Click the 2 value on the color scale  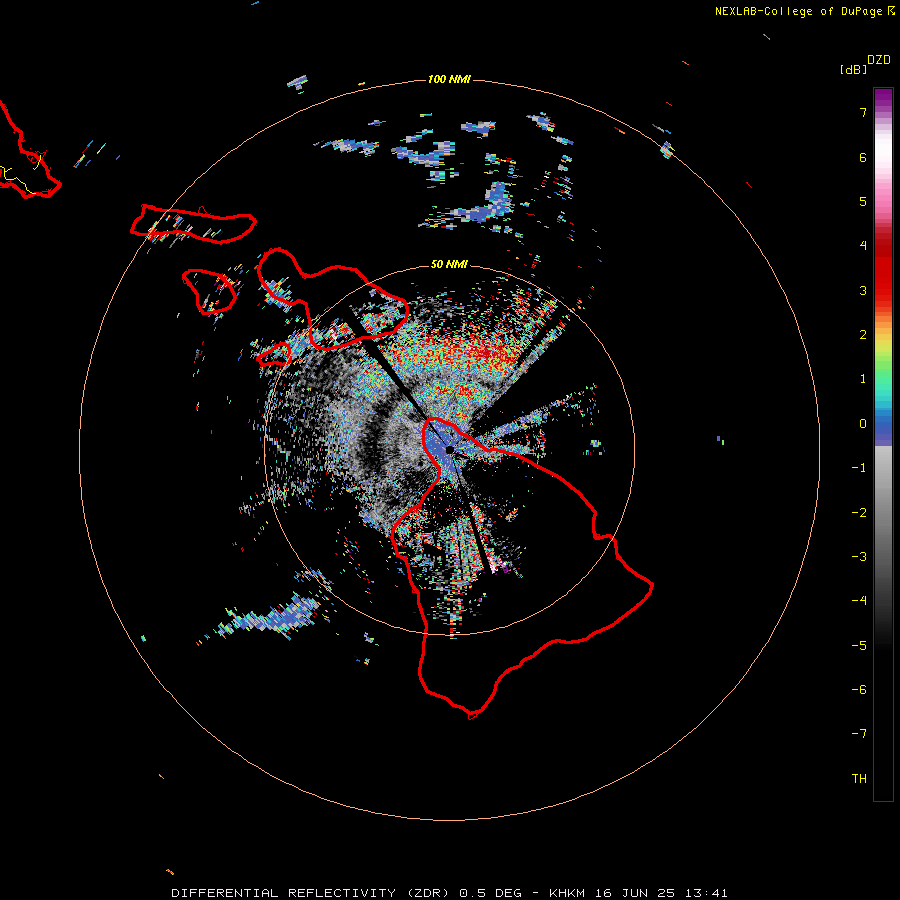(x=863, y=335)
